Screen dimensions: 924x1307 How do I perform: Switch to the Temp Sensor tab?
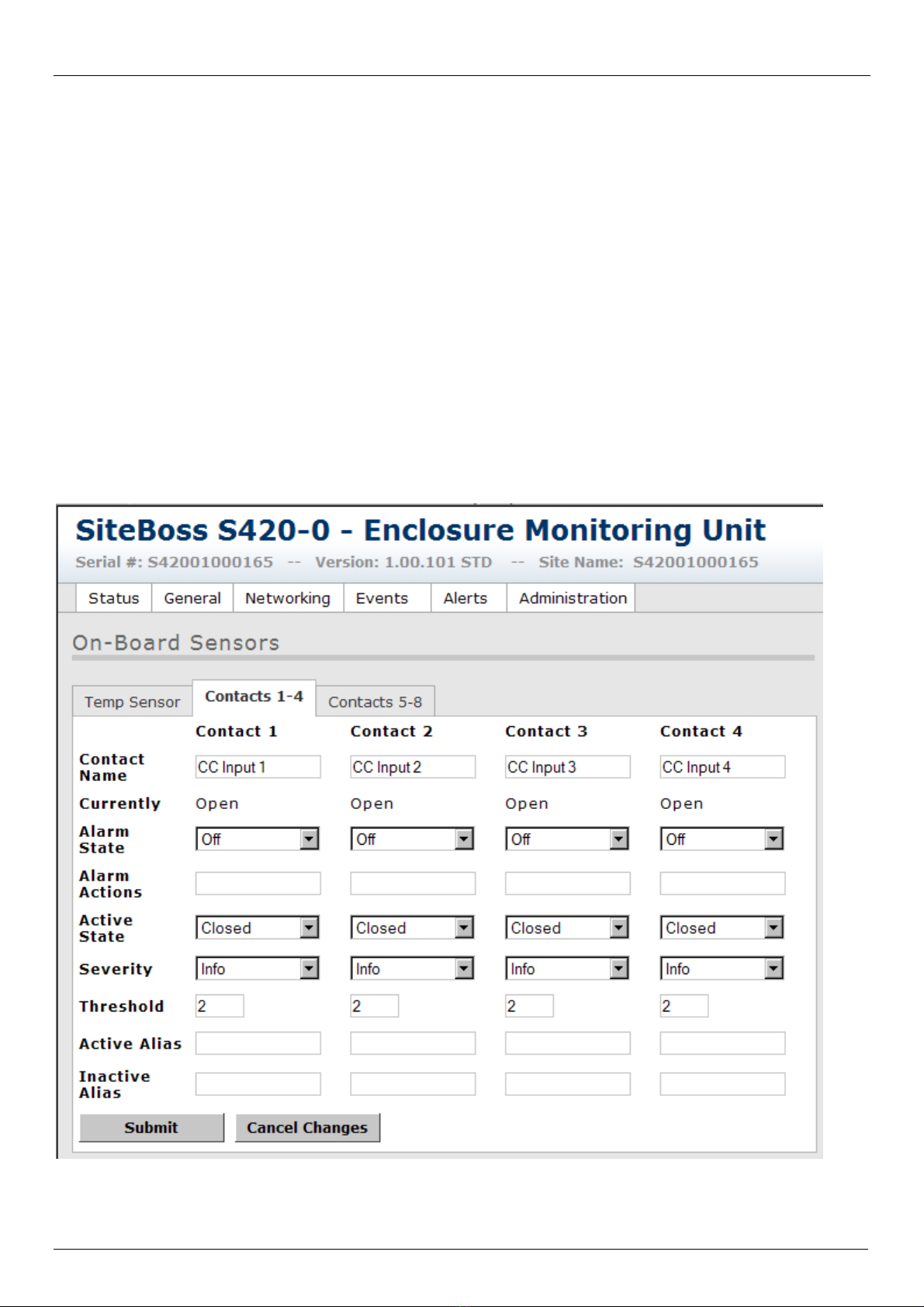pos(132,701)
